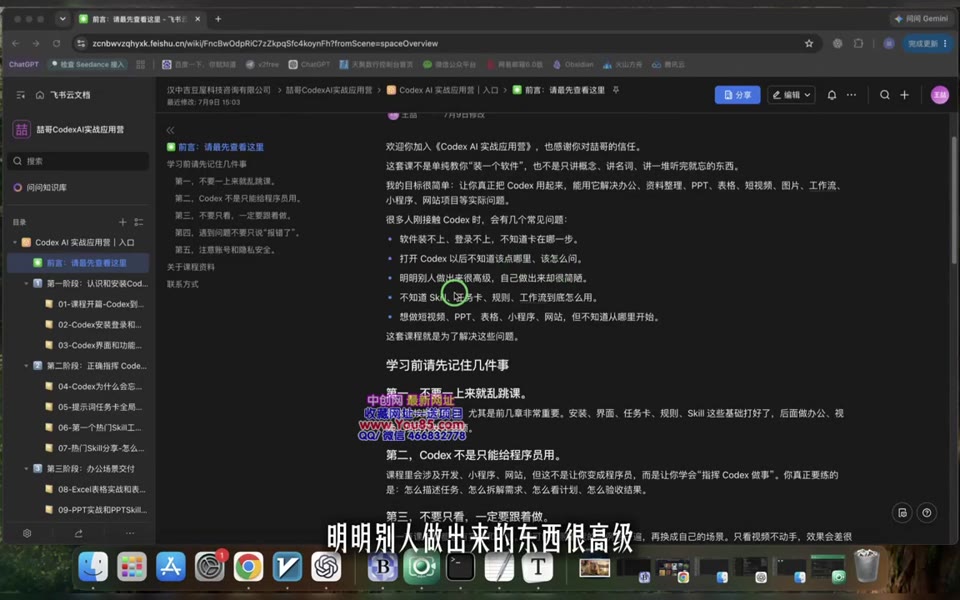The height and width of the screenshot is (600, 960).
Task: Open Terminal from the Dock
Action: coord(460,566)
